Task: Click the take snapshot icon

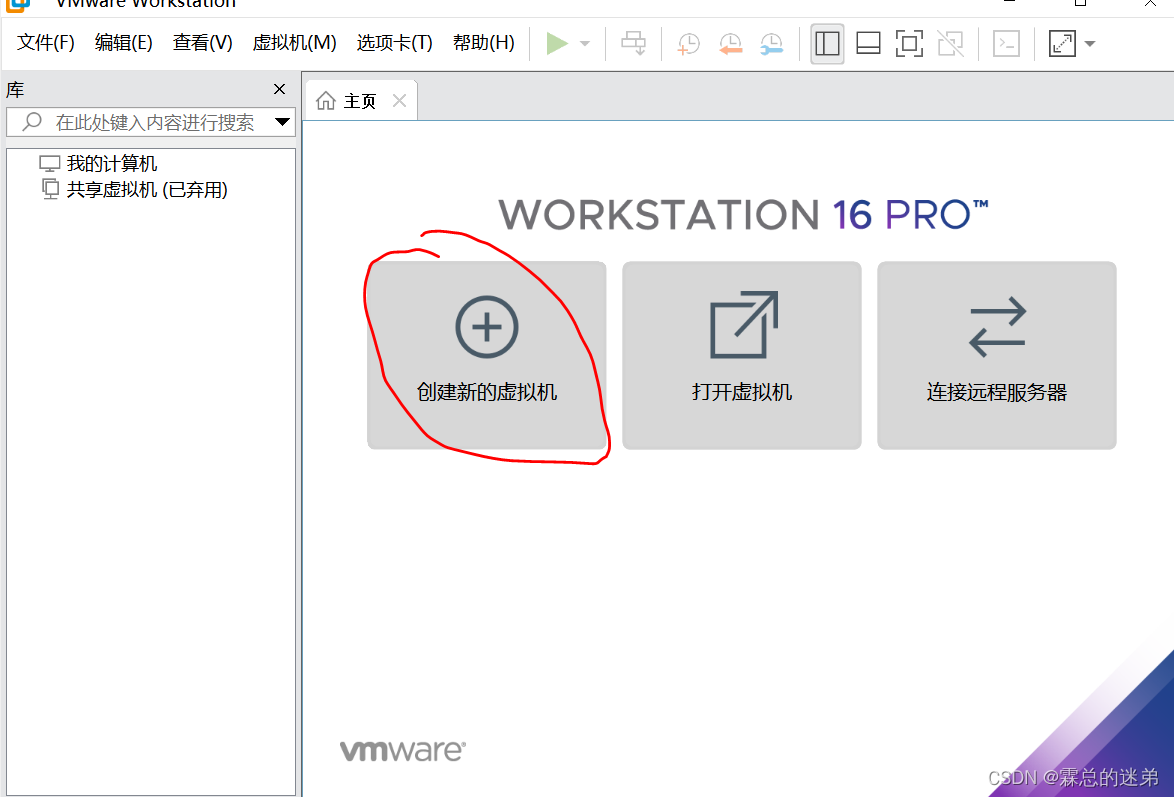Action: 688,43
